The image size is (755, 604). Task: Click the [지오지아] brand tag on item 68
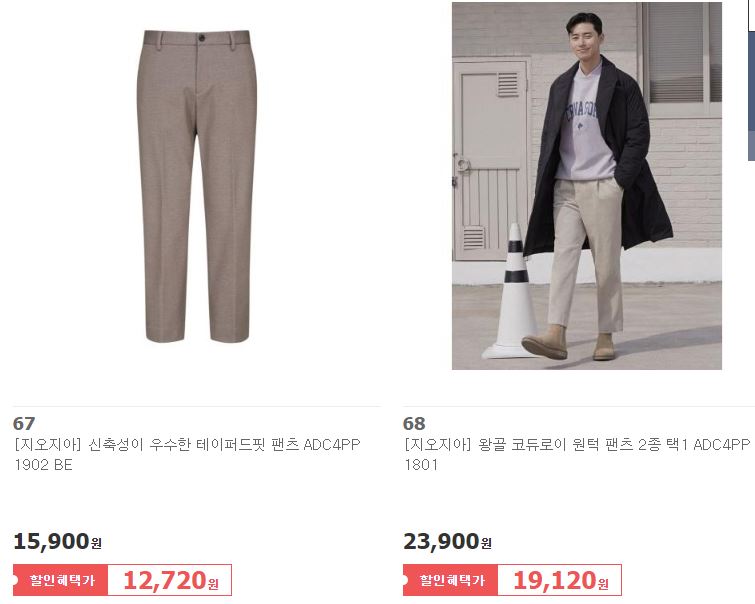pos(438,444)
